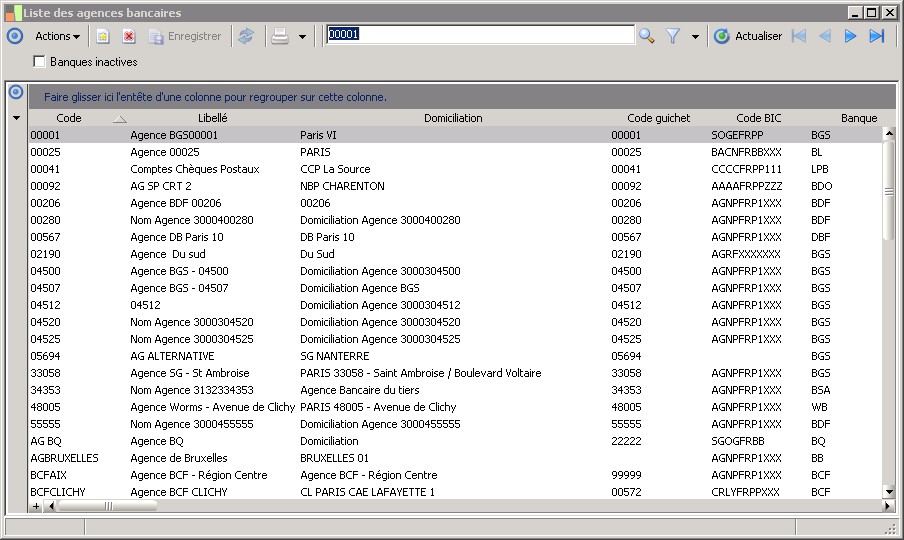Click the filter funnel icon
Viewport: 904px width, 540px height.
click(x=673, y=36)
